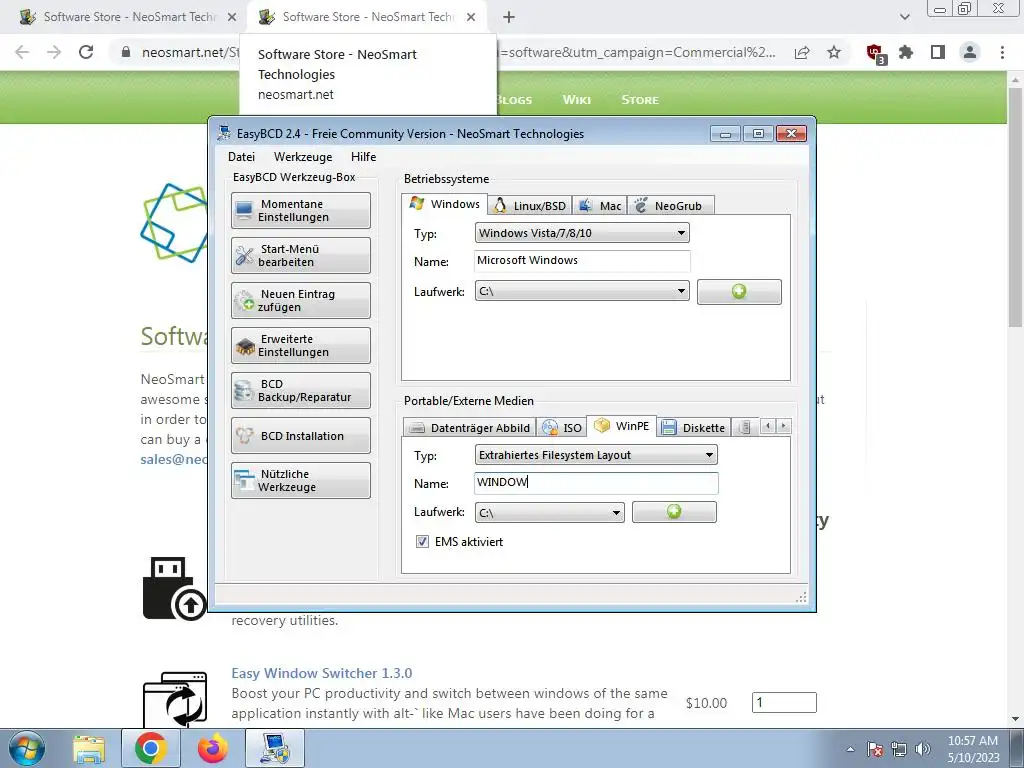Viewport: 1024px width, 768px height.
Task: Select the WinPE tab
Action: coord(622,426)
